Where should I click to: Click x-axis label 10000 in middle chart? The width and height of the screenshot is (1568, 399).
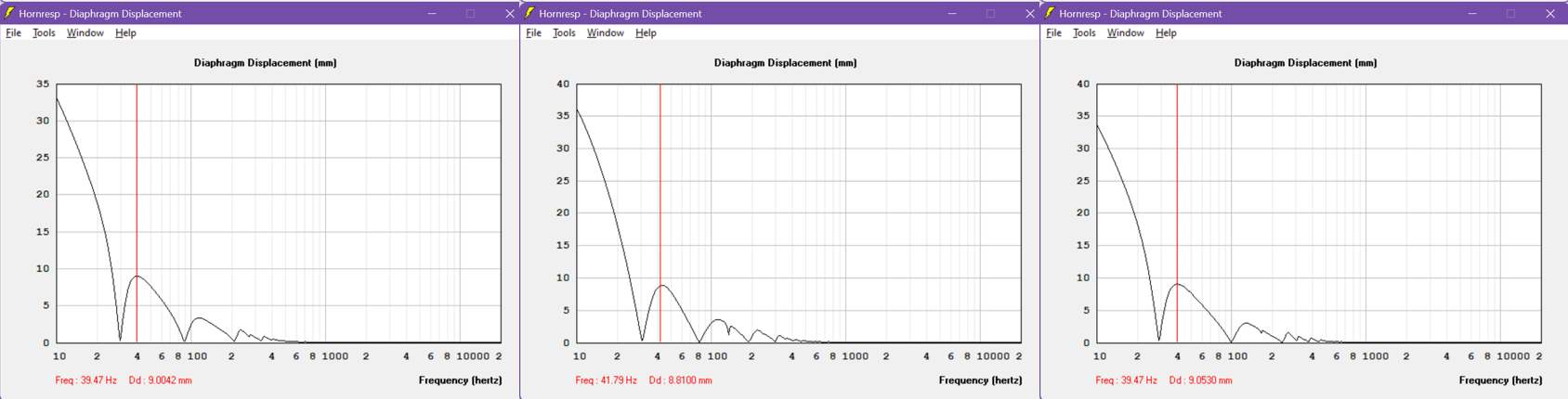[x=993, y=356]
